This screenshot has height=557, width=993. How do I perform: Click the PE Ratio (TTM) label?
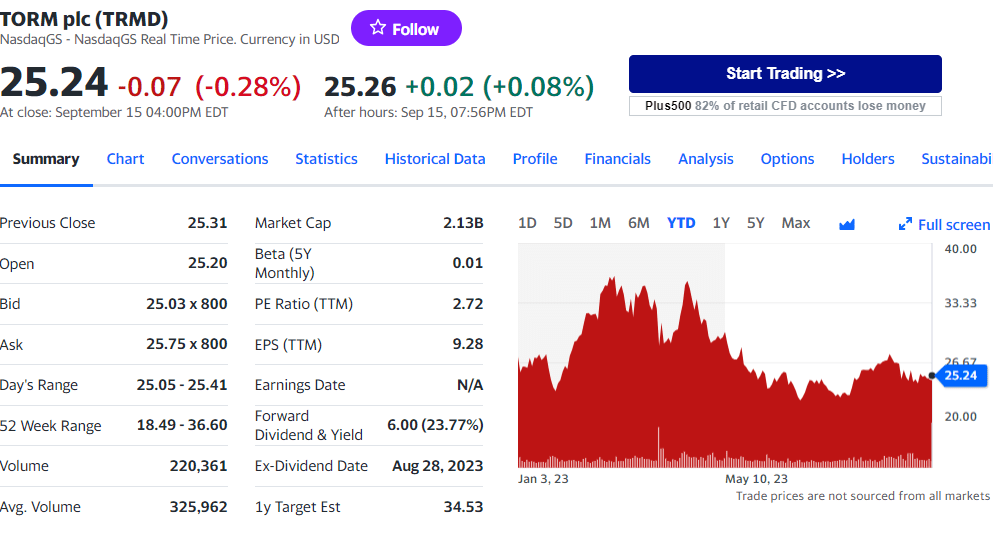pos(303,304)
